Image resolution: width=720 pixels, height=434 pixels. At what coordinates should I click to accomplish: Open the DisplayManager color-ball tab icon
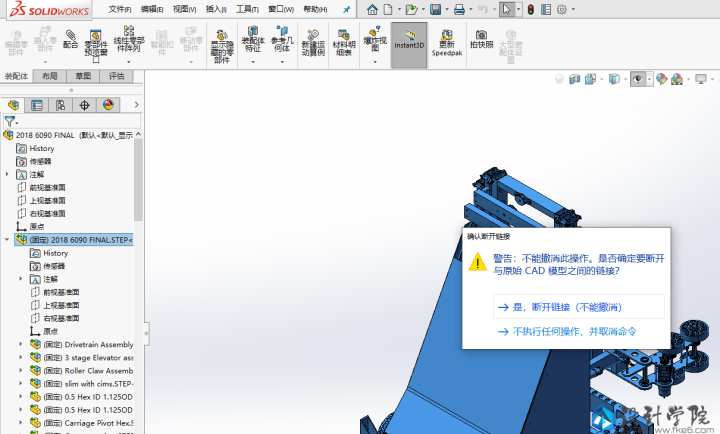tap(108, 104)
